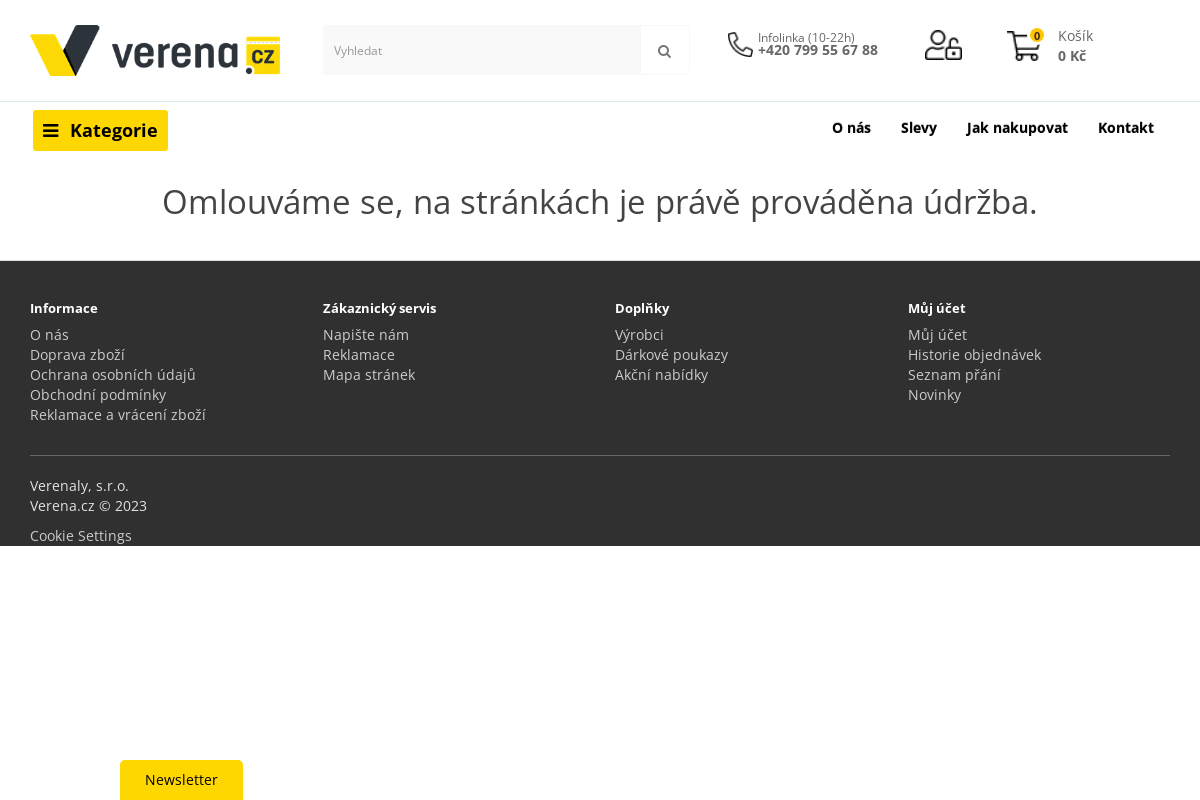Open Jak nakupovat in navigation
1200x800 pixels.
(x=1017, y=128)
